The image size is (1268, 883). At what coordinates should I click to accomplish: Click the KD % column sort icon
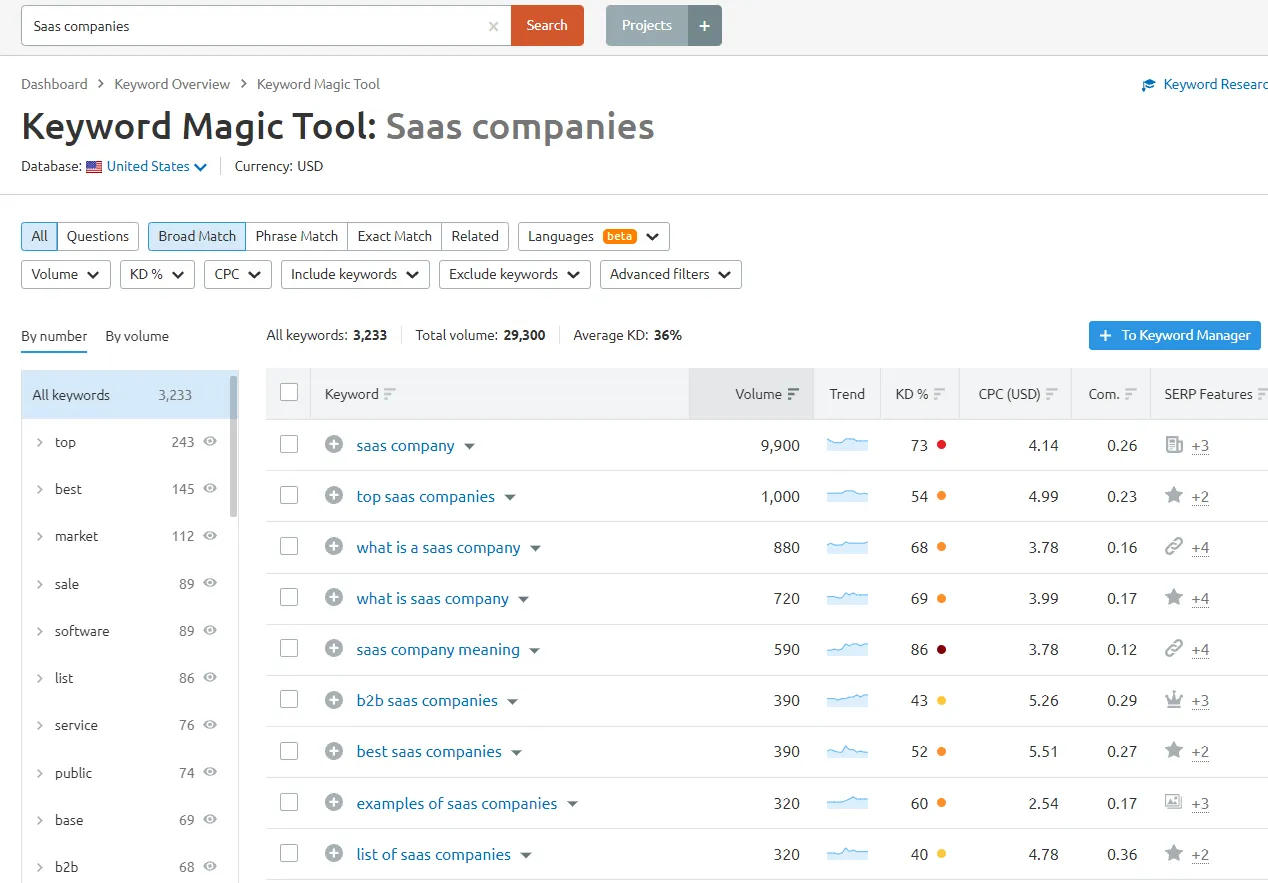coord(939,394)
